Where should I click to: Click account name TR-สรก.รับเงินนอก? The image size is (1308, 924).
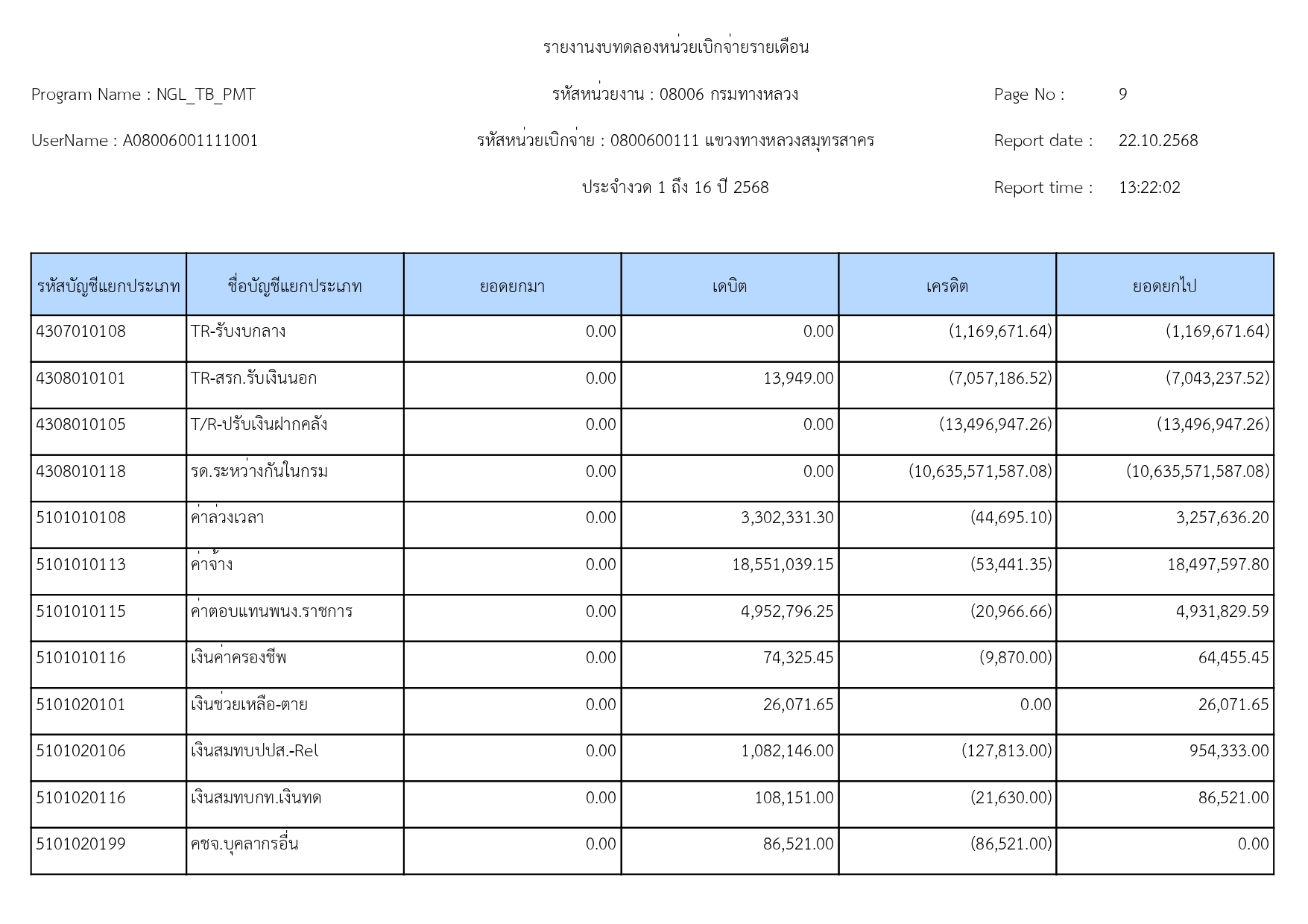click(x=253, y=379)
